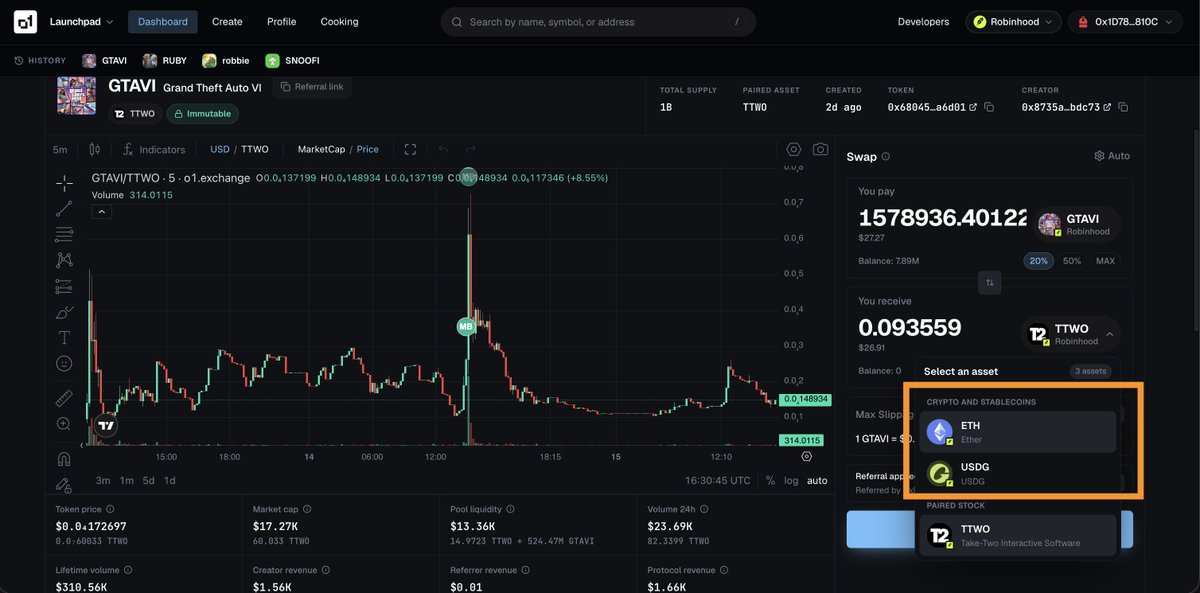Activate the zoom-in tool
The width and height of the screenshot is (1200, 593).
[x=64, y=424]
